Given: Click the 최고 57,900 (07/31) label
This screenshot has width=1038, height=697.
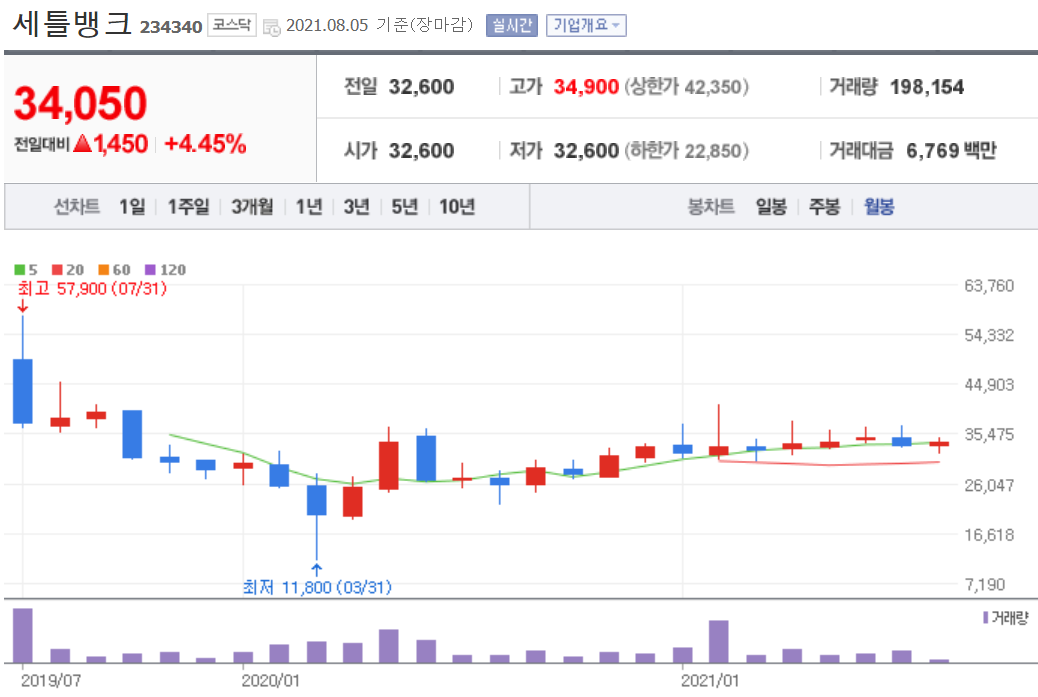Looking at the screenshot, I should 93,289.
